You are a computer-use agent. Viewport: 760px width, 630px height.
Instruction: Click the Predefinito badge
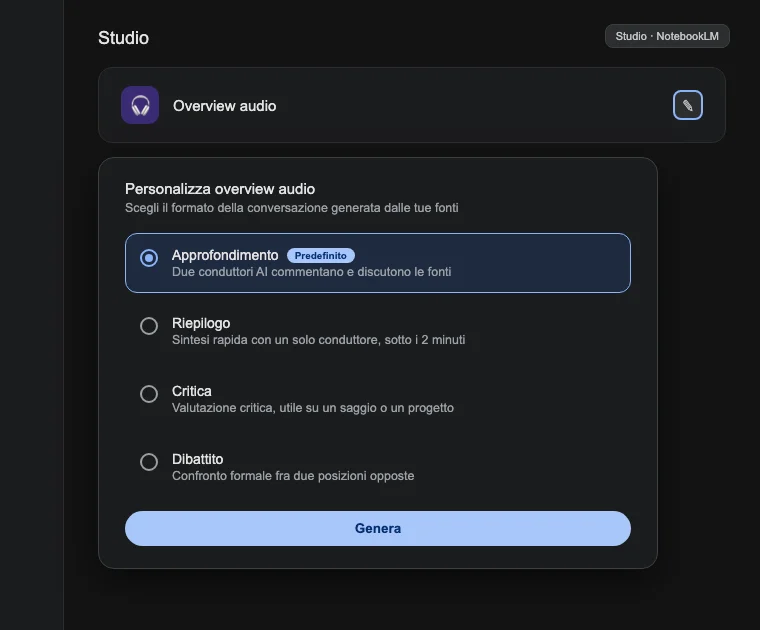coord(320,255)
